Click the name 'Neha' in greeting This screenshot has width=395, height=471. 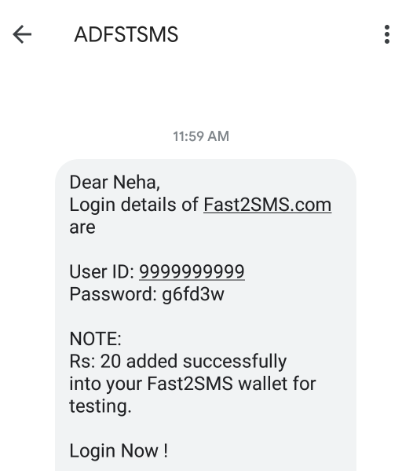[x=136, y=182]
